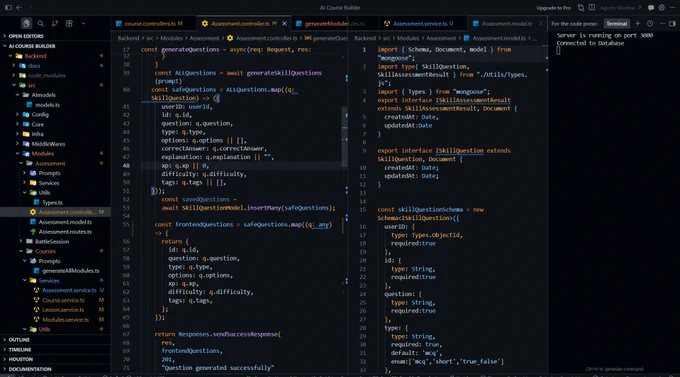Expand the DOCUMENTATION section

tap(55, 369)
